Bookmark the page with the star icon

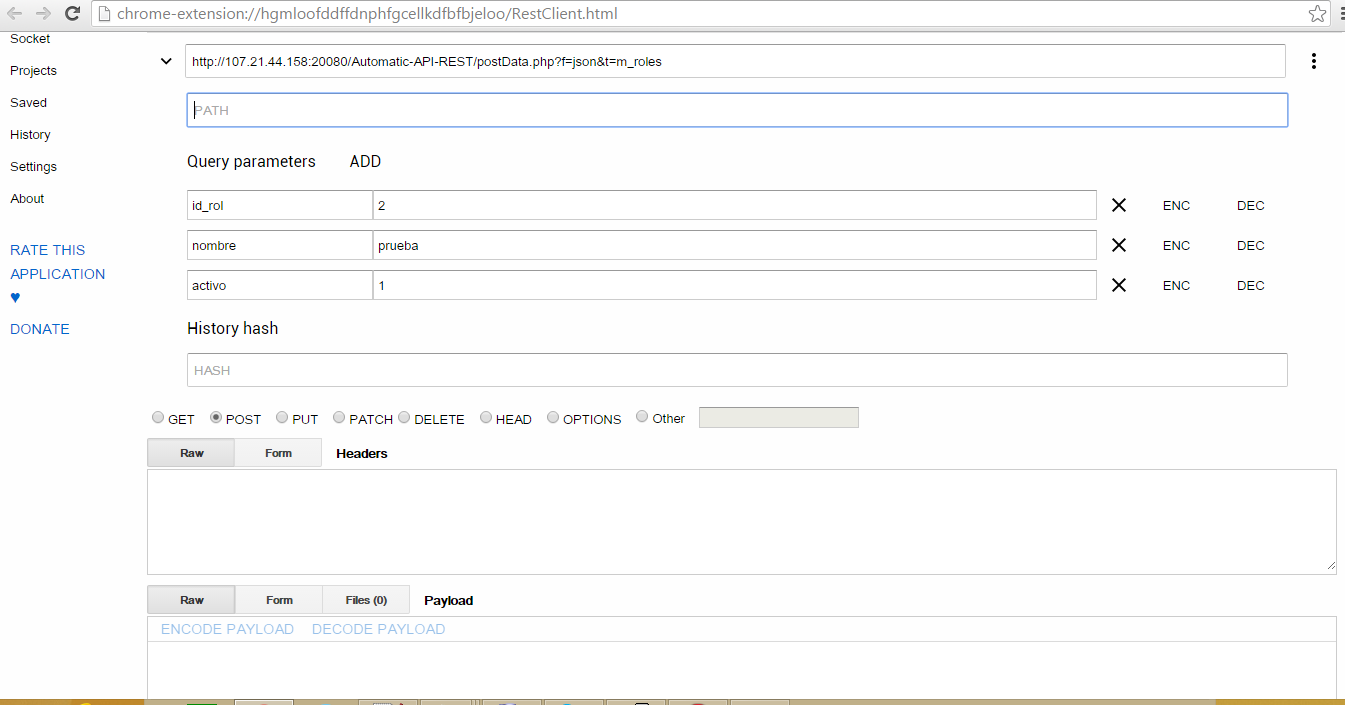pyautogui.click(x=1318, y=14)
